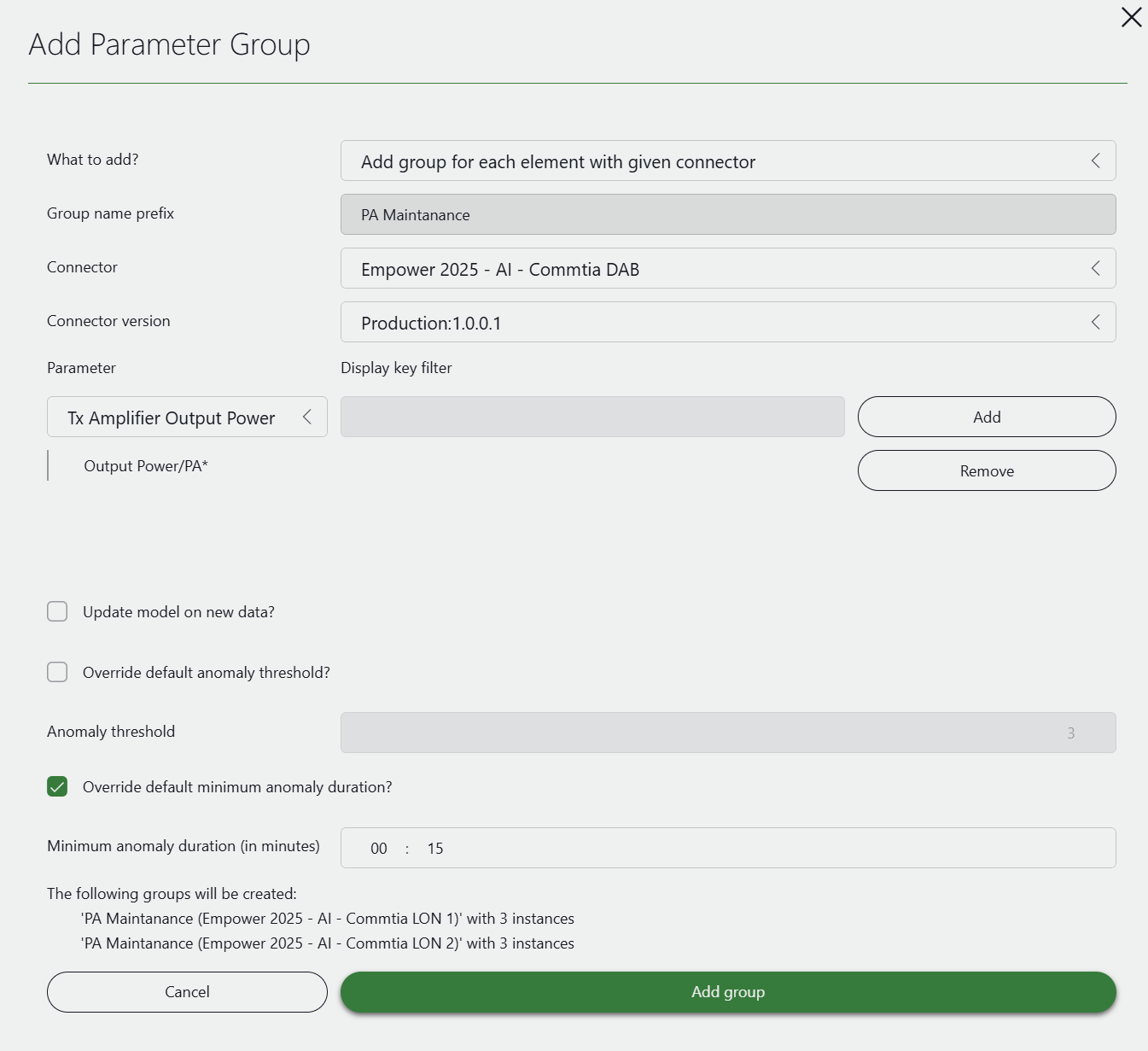Click the Remove button

pyautogui.click(x=986, y=470)
